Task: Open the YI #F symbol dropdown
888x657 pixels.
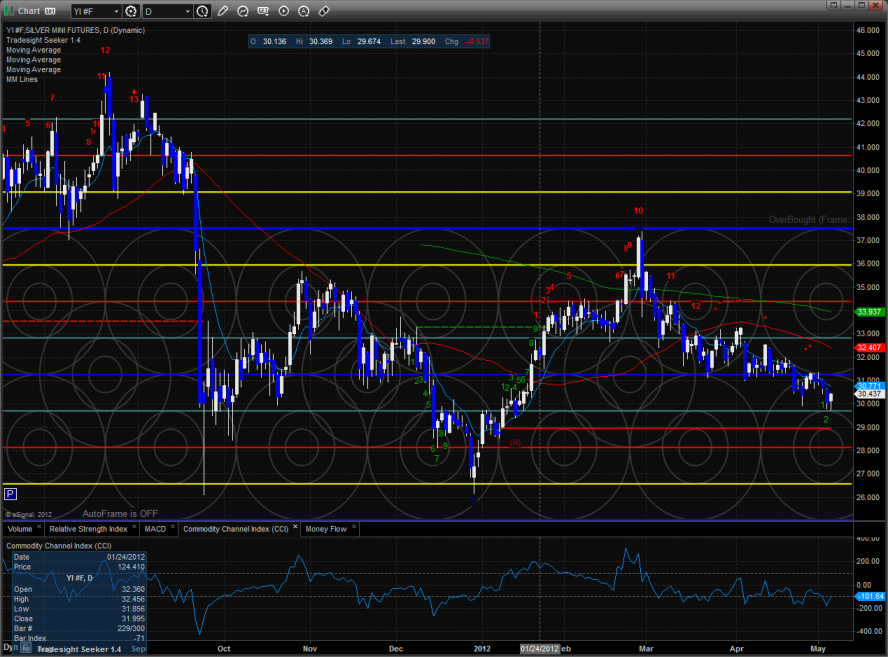Action: [x=116, y=11]
